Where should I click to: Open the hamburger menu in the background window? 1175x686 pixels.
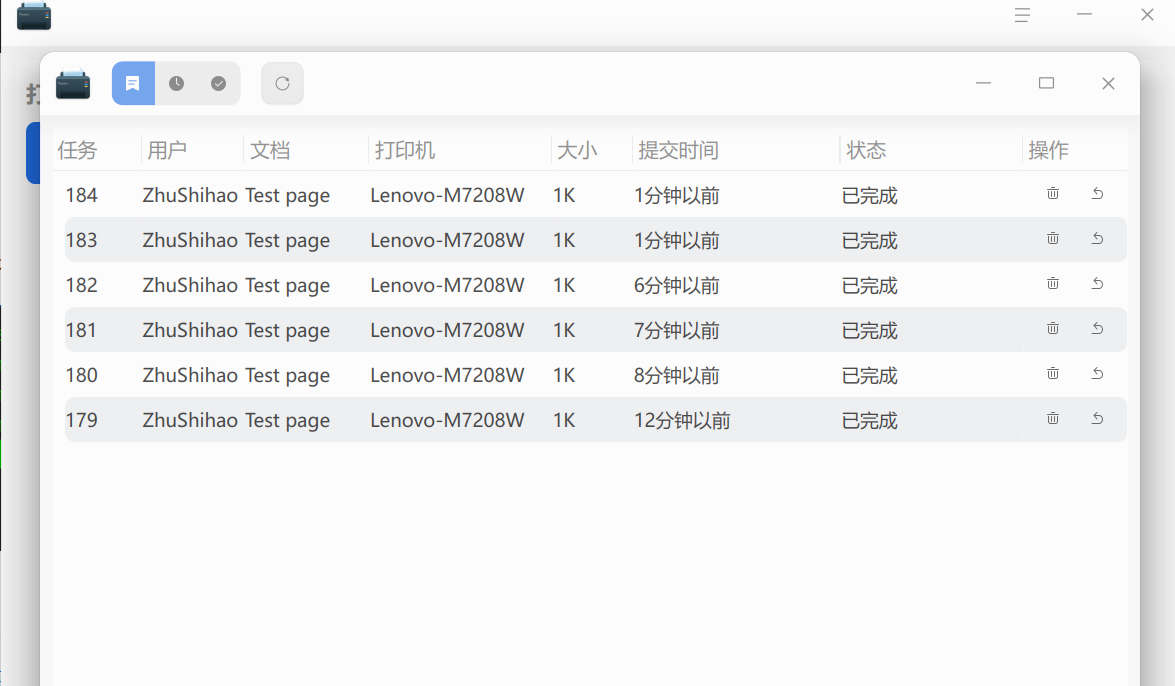1022,15
